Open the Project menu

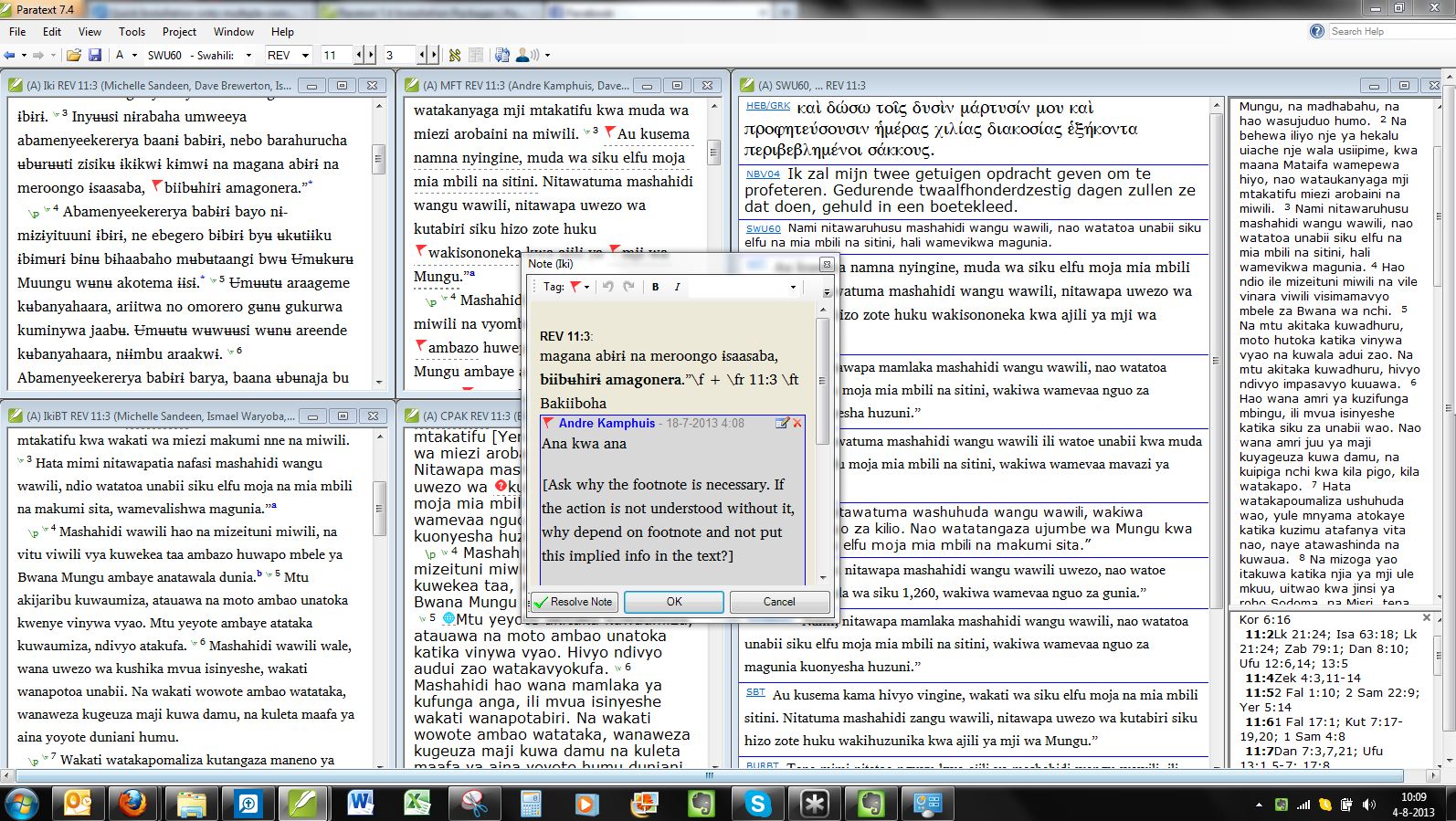(x=179, y=31)
